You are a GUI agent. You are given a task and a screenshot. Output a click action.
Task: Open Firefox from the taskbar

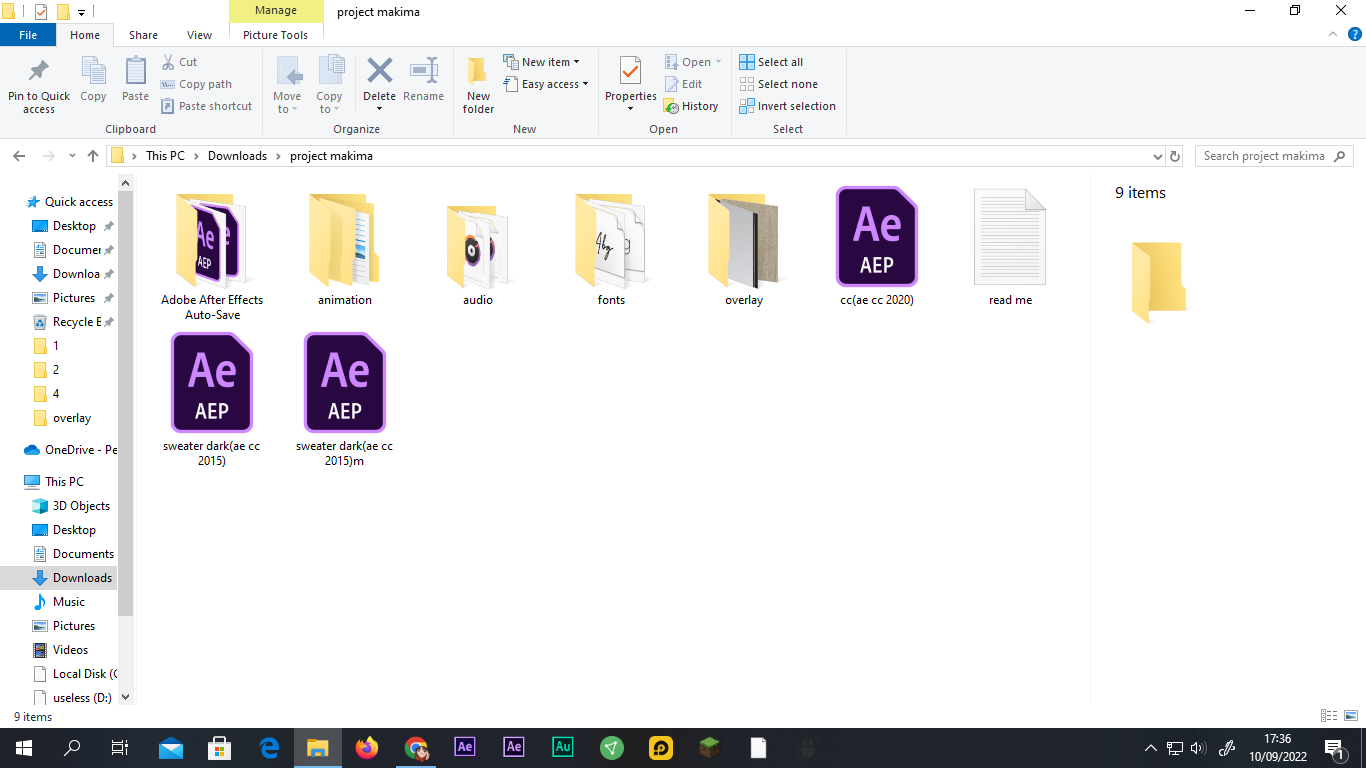point(367,747)
